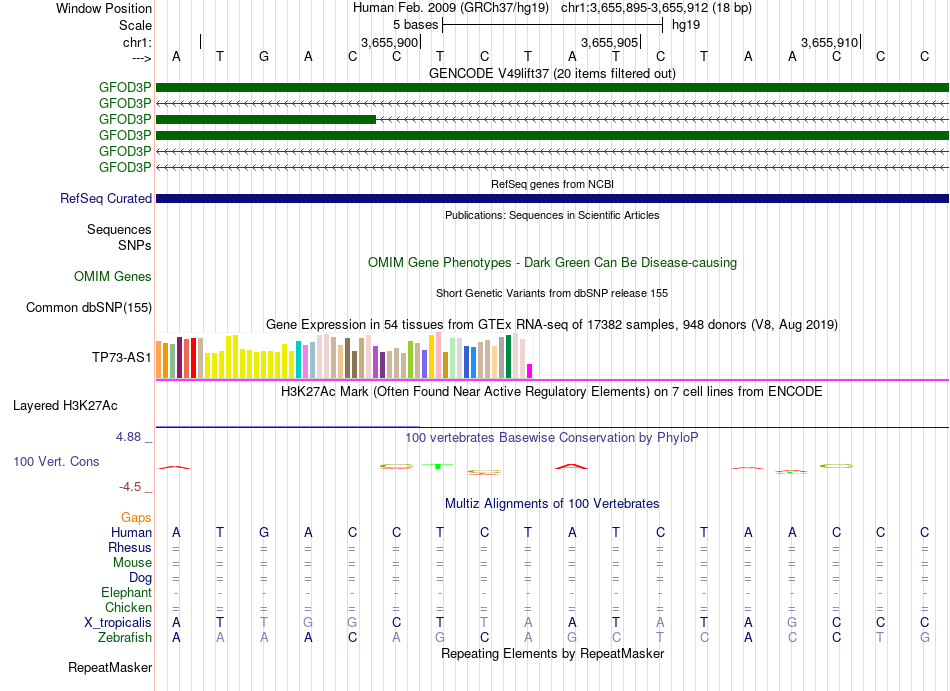Select Multiz Alignments of 100 Vertebrates title

(x=552, y=503)
